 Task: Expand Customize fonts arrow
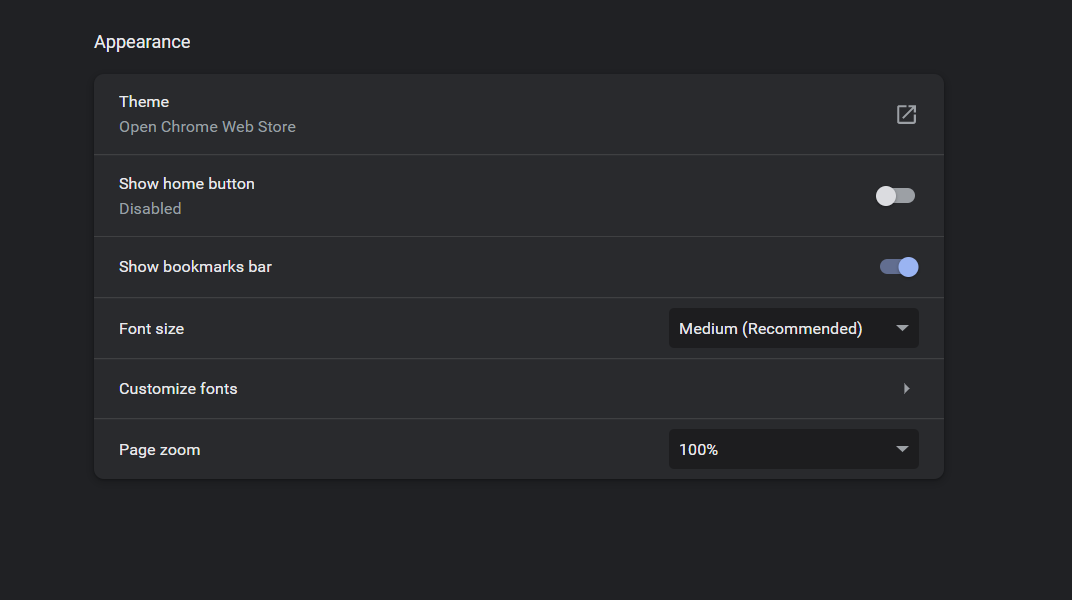[906, 389]
